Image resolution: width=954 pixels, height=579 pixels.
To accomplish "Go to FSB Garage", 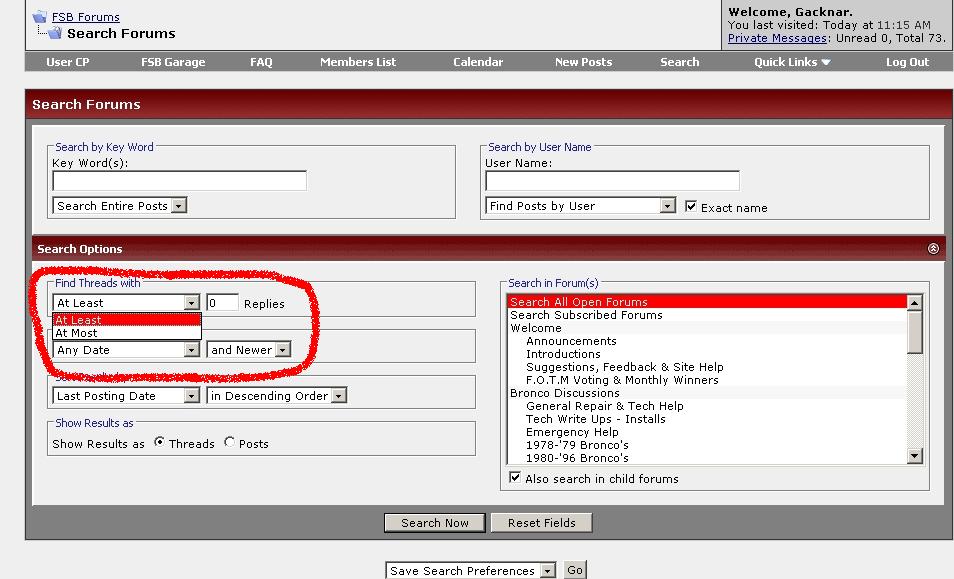I will (x=173, y=62).
